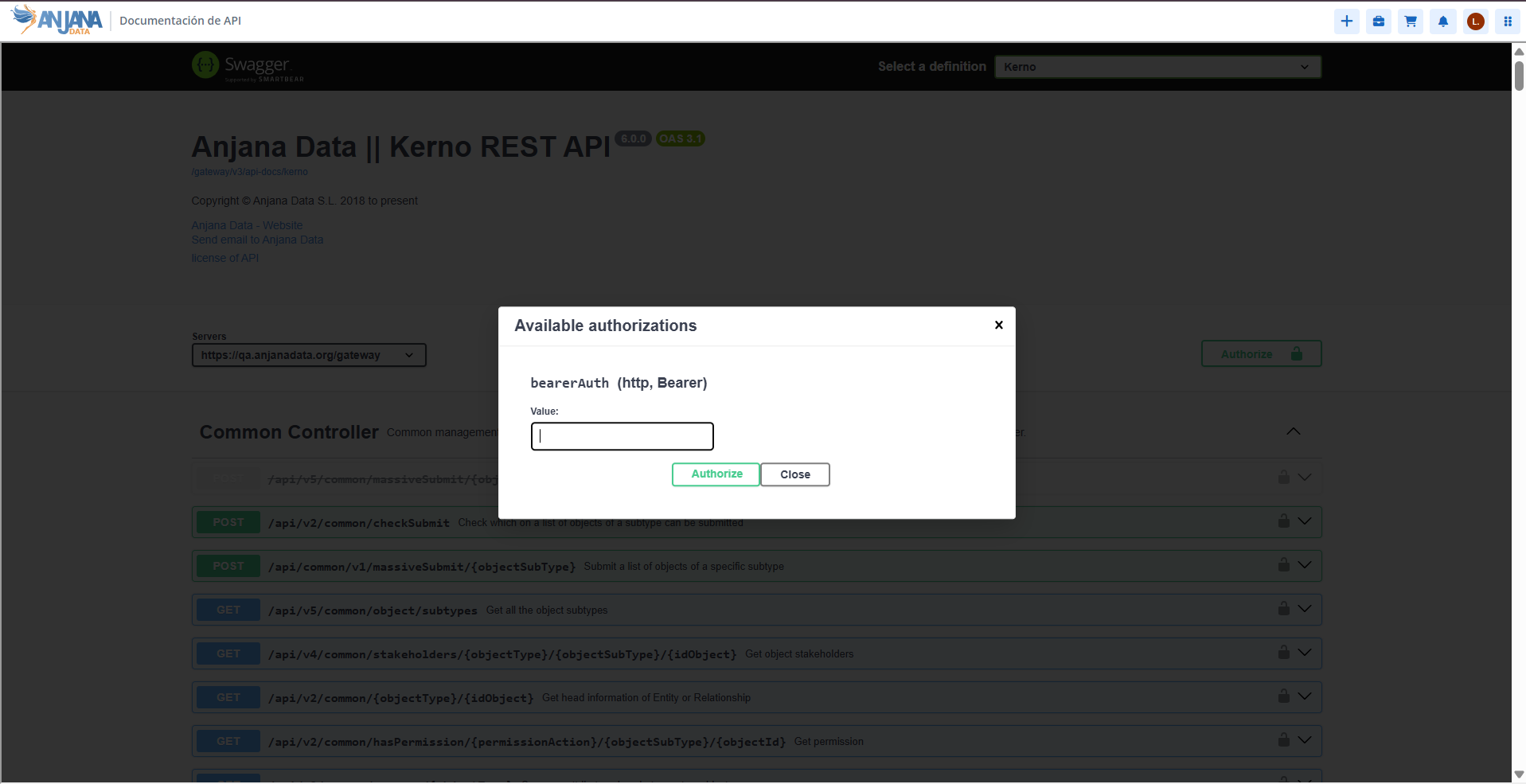This screenshot has height=784, width=1526.
Task: Click the lock icon on the v1 massiveSubmit row
Action: click(x=1284, y=564)
